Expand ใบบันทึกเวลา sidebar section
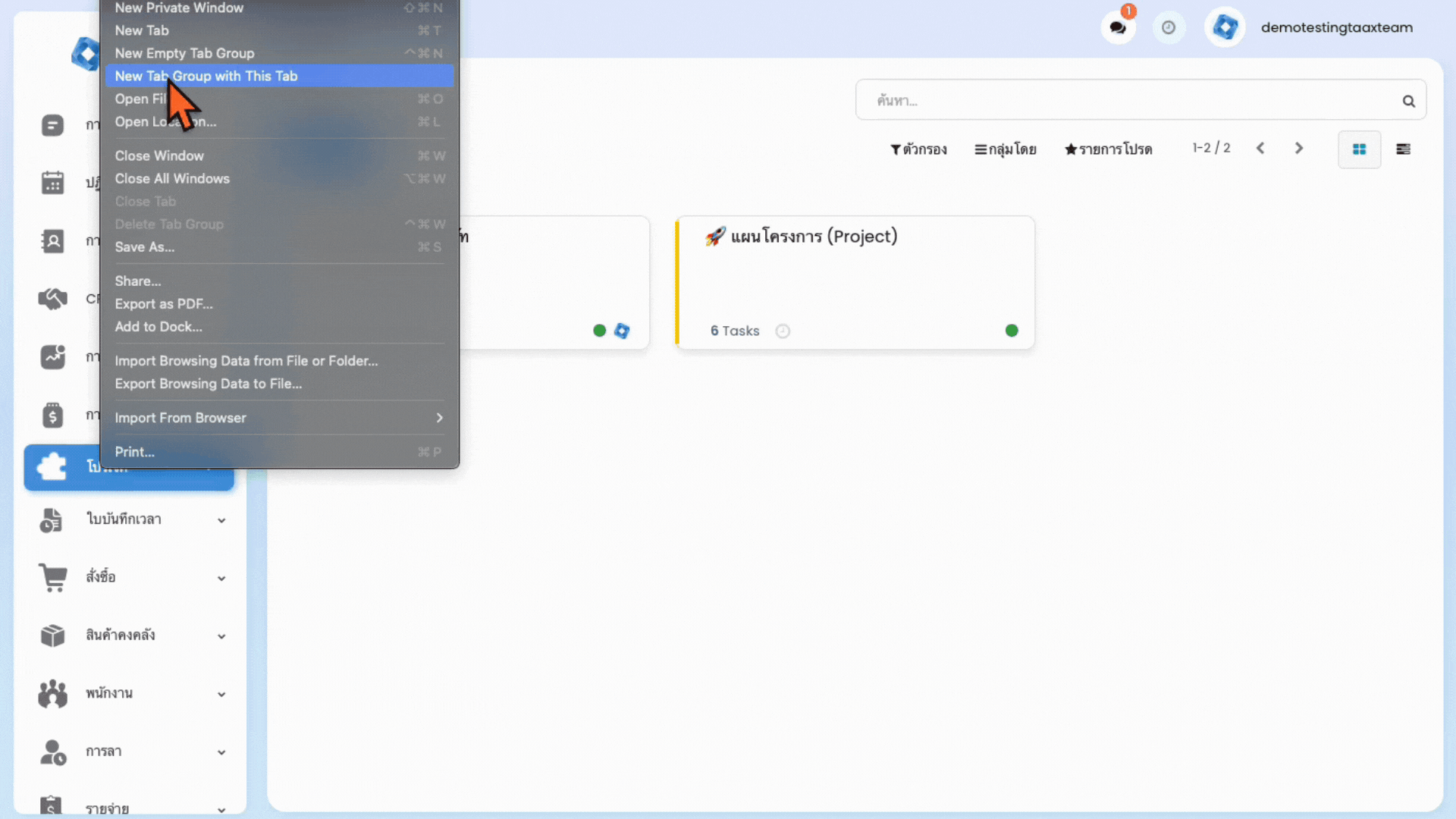 point(221,520)
